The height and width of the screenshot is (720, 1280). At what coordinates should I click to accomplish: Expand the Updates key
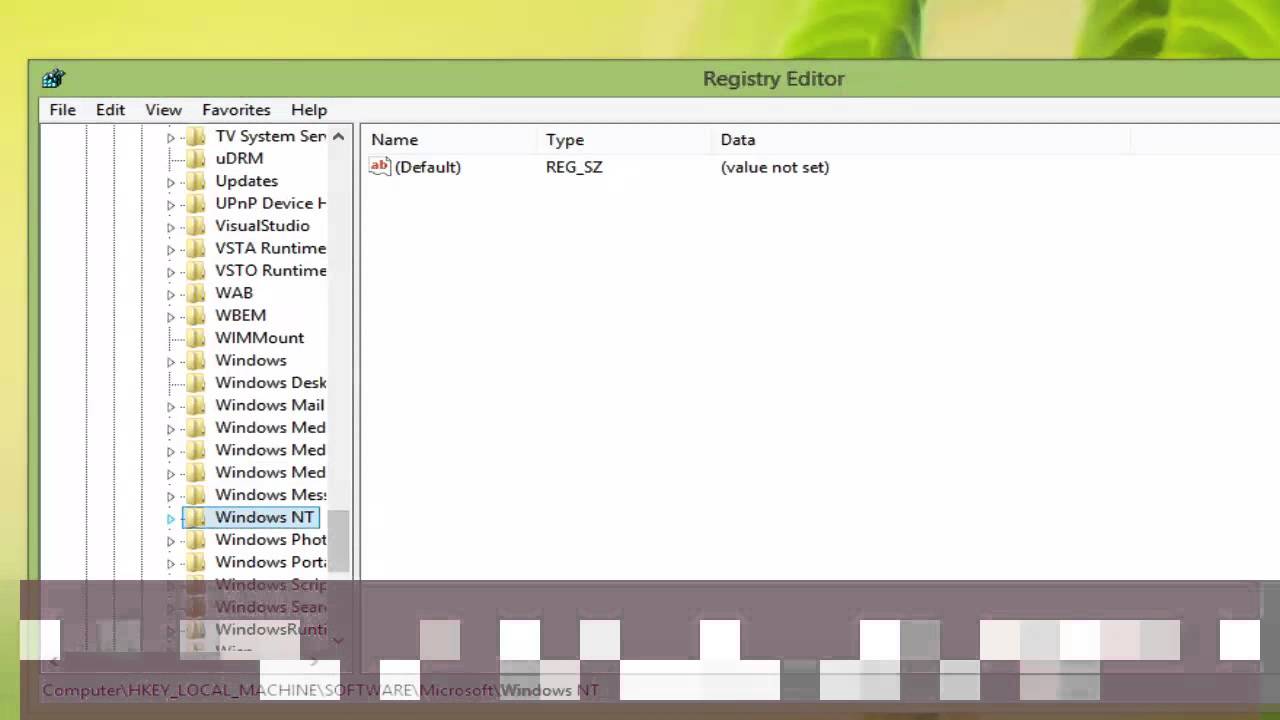pyautogui.click(x=170, y=182)
